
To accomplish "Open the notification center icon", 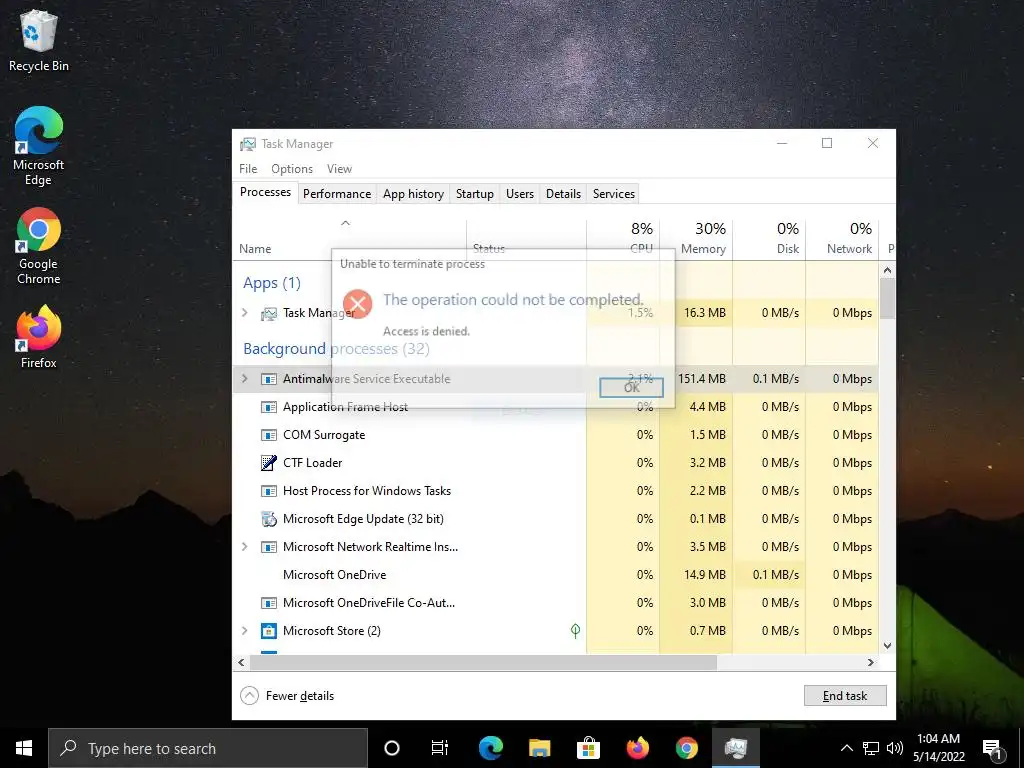I will tap(992, 750).
